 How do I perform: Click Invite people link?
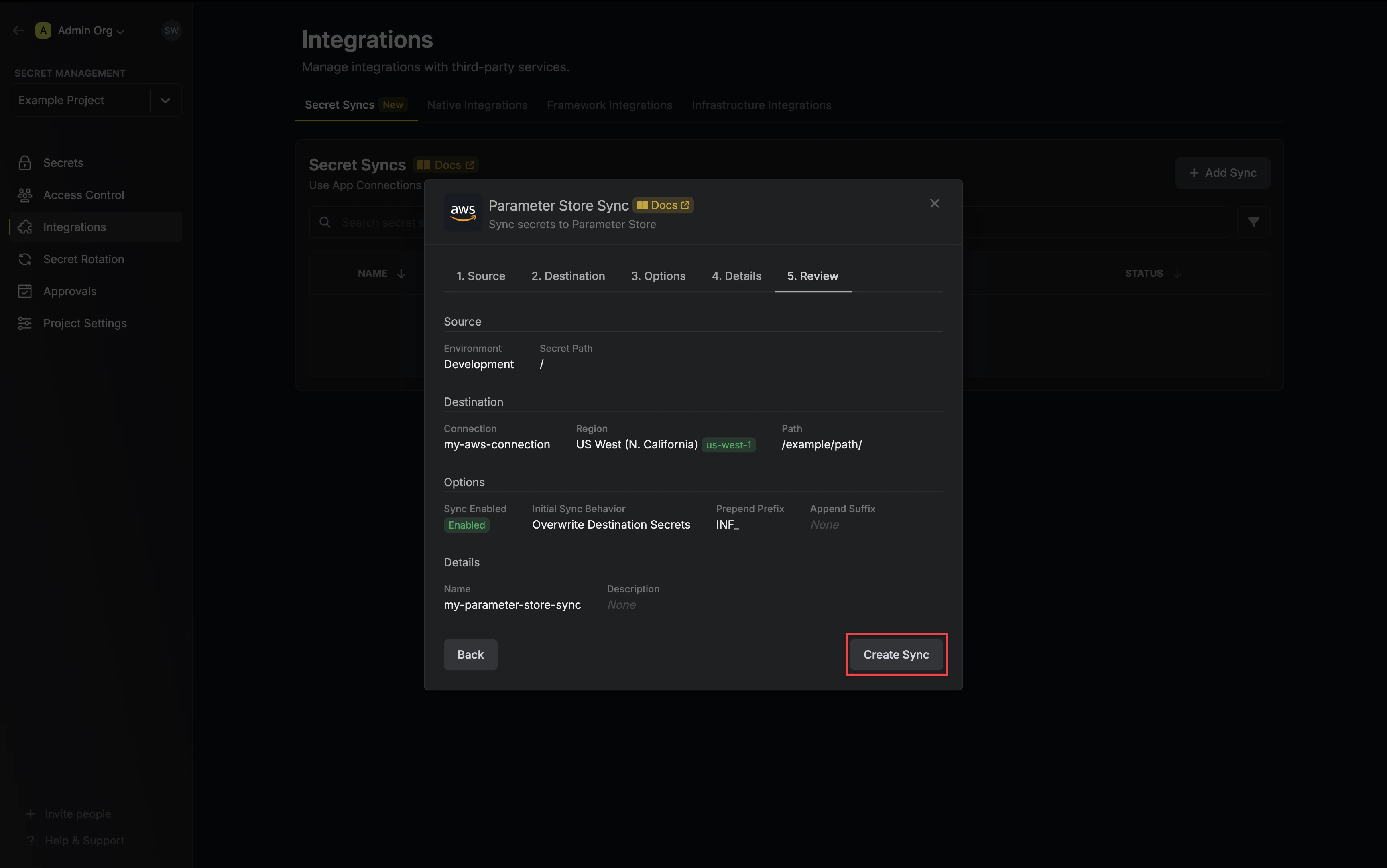(69, 813)
